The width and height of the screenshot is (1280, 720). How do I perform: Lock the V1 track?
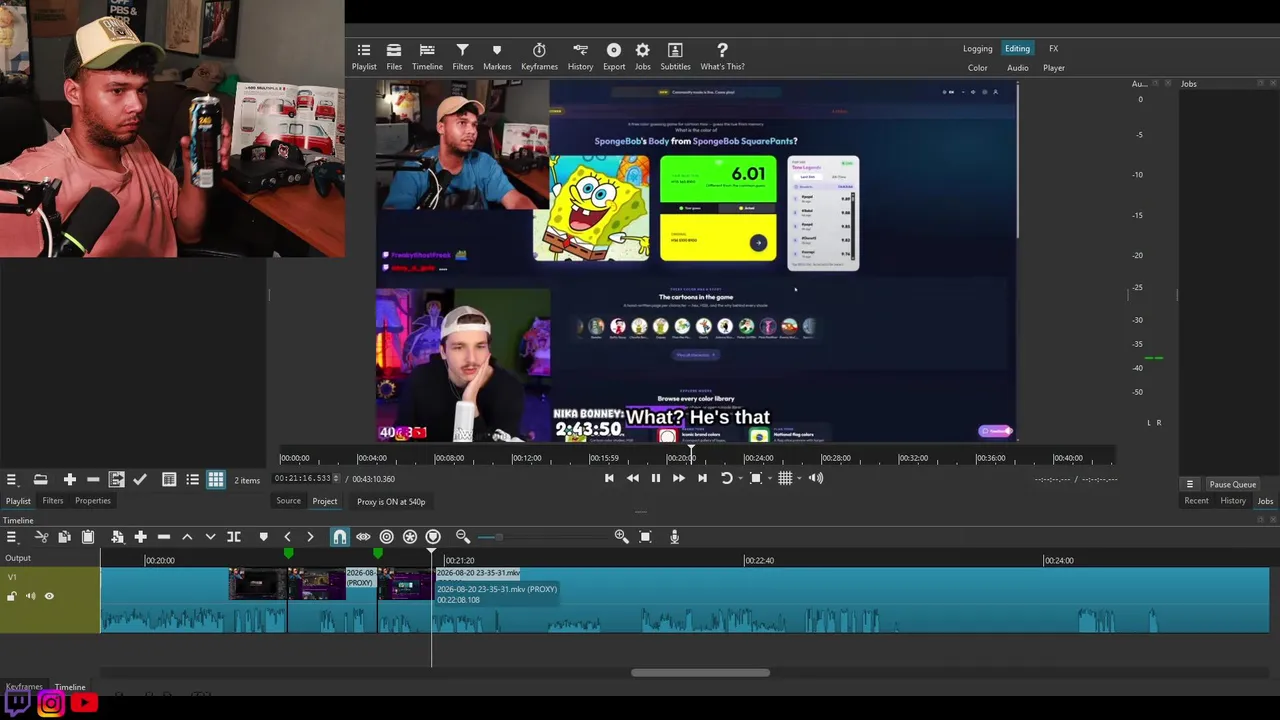click(x=12, y=596)
